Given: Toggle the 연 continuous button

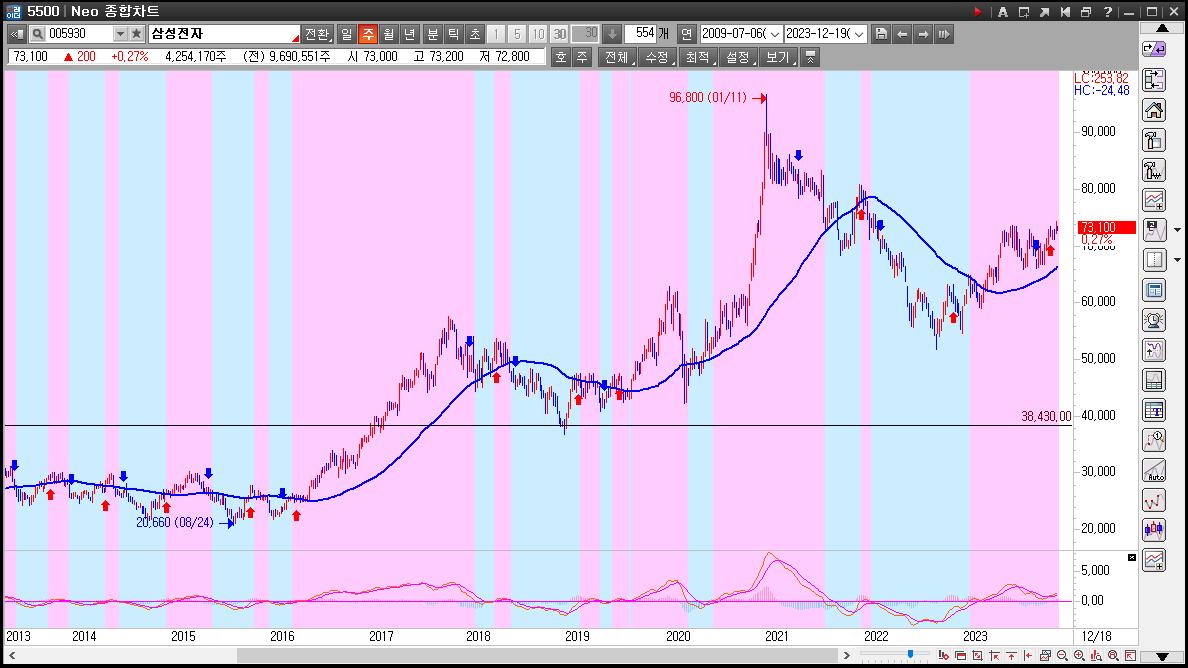Looking at the screenshot, I should click(686, 34).
